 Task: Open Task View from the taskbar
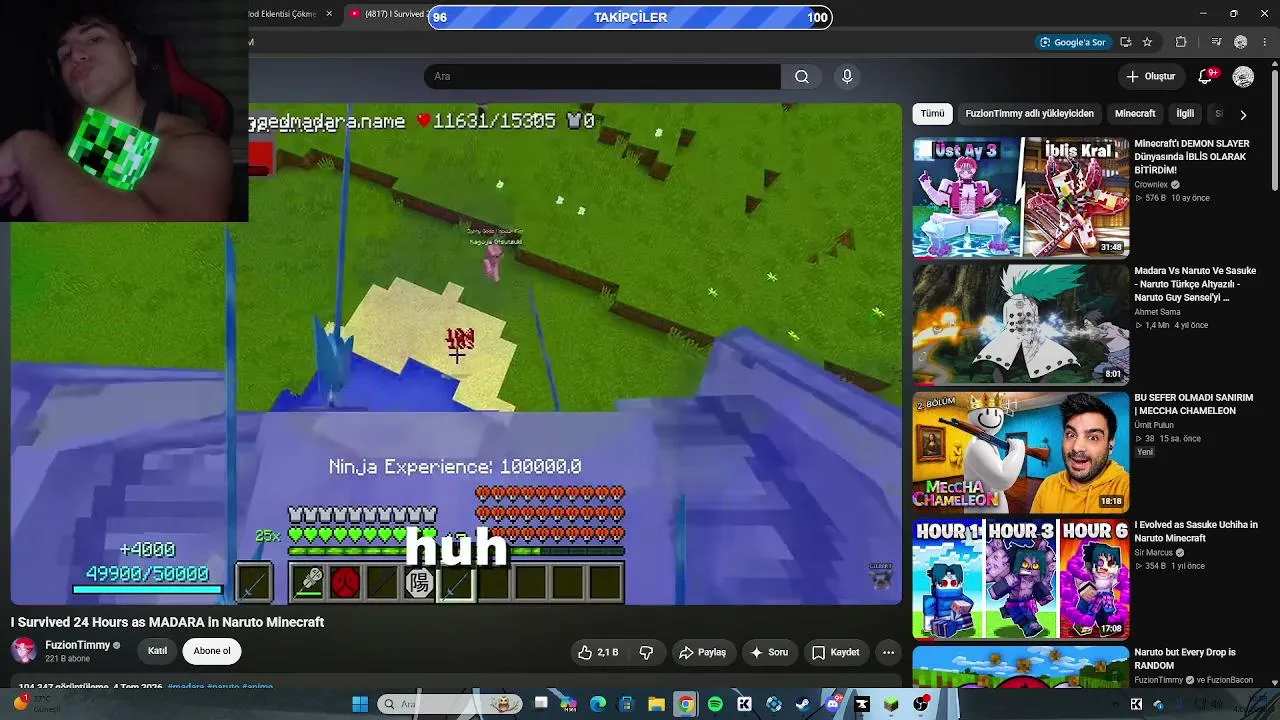pyautogui.click(x=541, y=704)
